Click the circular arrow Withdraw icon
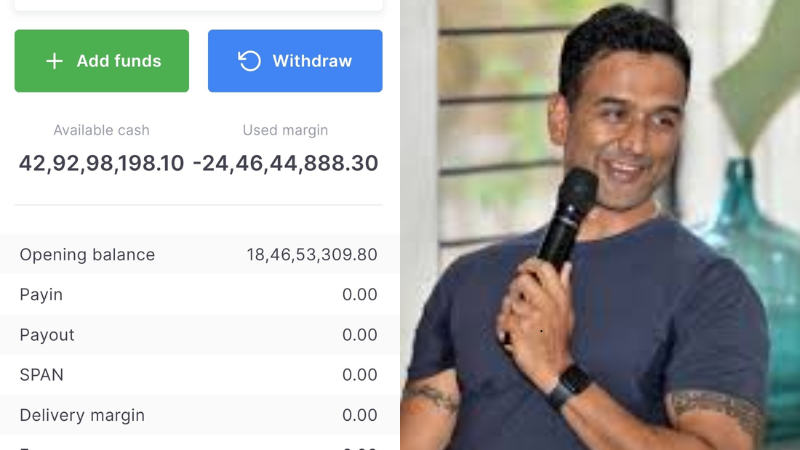The width and height of the screenshot is (800, 450). coord(249,61)
